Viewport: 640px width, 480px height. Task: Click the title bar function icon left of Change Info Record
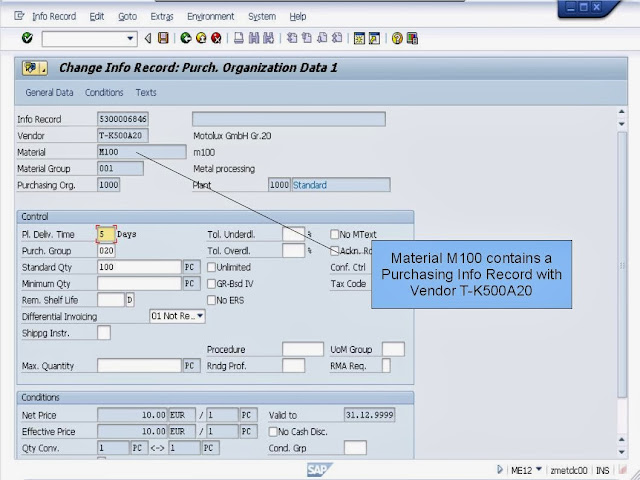coord(35,68)
